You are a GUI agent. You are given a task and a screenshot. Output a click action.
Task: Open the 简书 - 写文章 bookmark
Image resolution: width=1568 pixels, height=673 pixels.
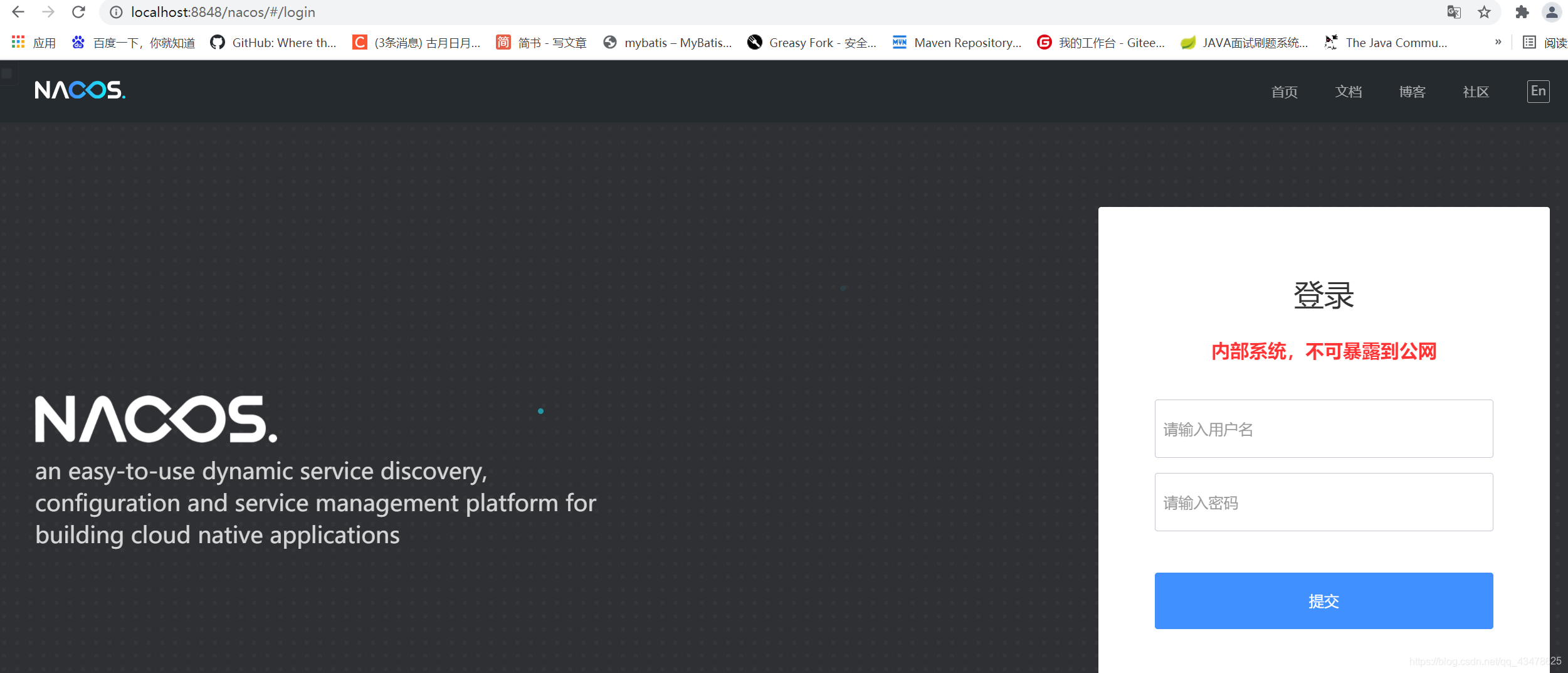(x=542, y=43)
